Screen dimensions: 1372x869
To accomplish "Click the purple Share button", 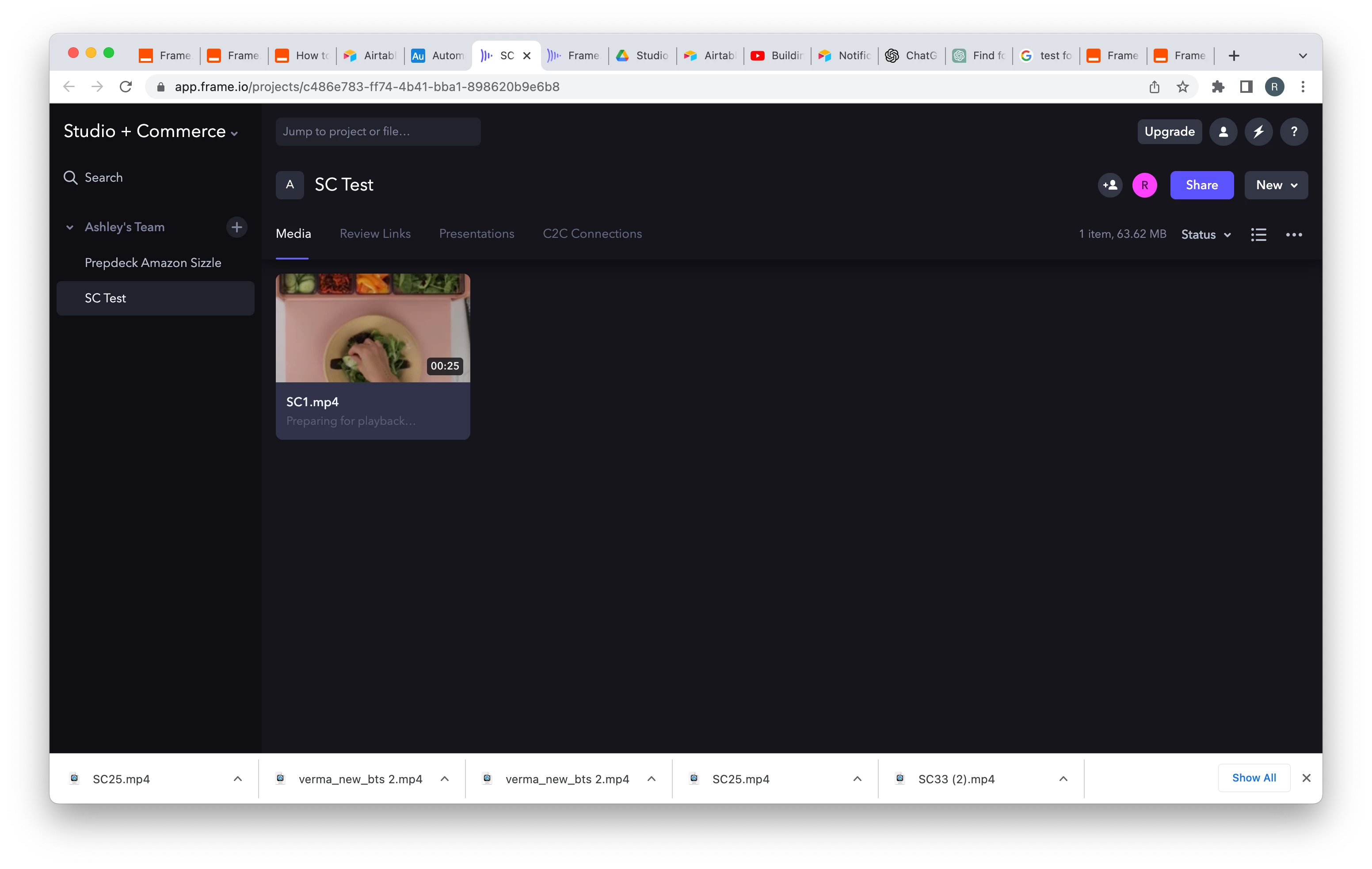I will click(1202, 185).
